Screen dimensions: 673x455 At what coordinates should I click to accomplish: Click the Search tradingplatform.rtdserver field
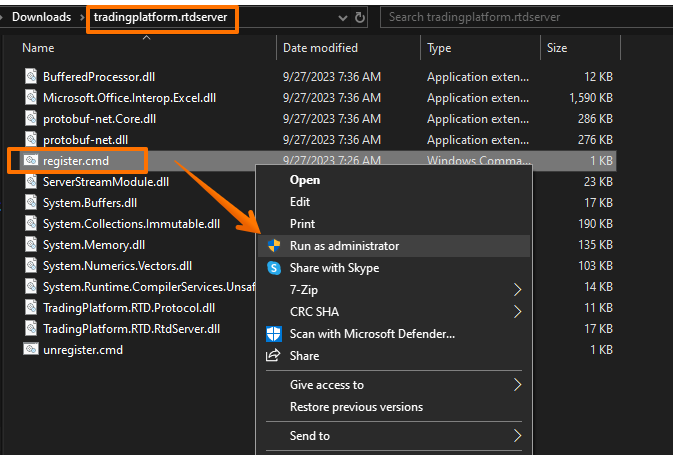520,17
